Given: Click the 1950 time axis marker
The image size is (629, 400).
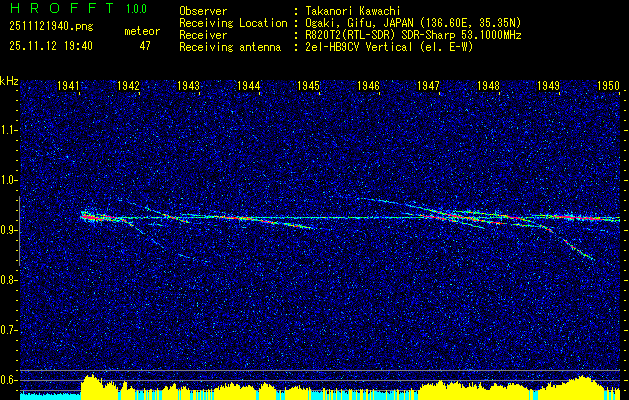Looking at the screenshot, I should point(609,85).
